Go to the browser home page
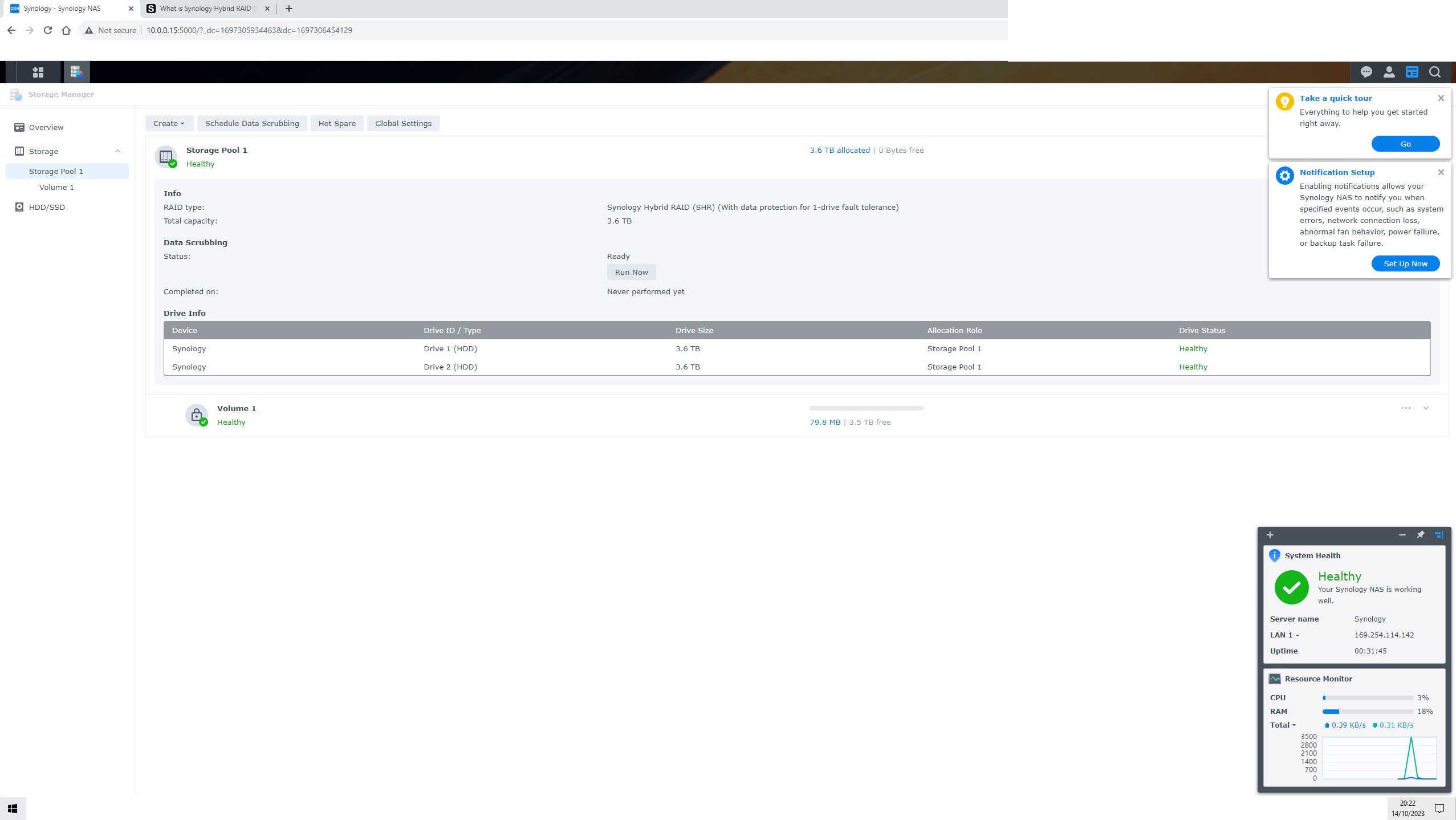Screen dimensions: 1456x820 [66, 30]
